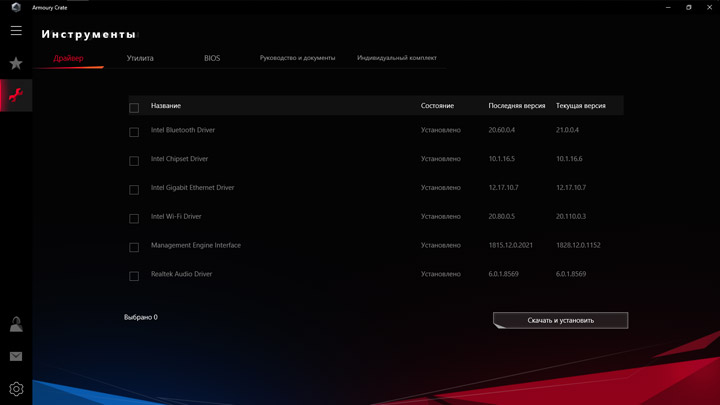Click latest version 1815.12.0.2021
This screenshot has height=405, width=720.
[511, 245]
